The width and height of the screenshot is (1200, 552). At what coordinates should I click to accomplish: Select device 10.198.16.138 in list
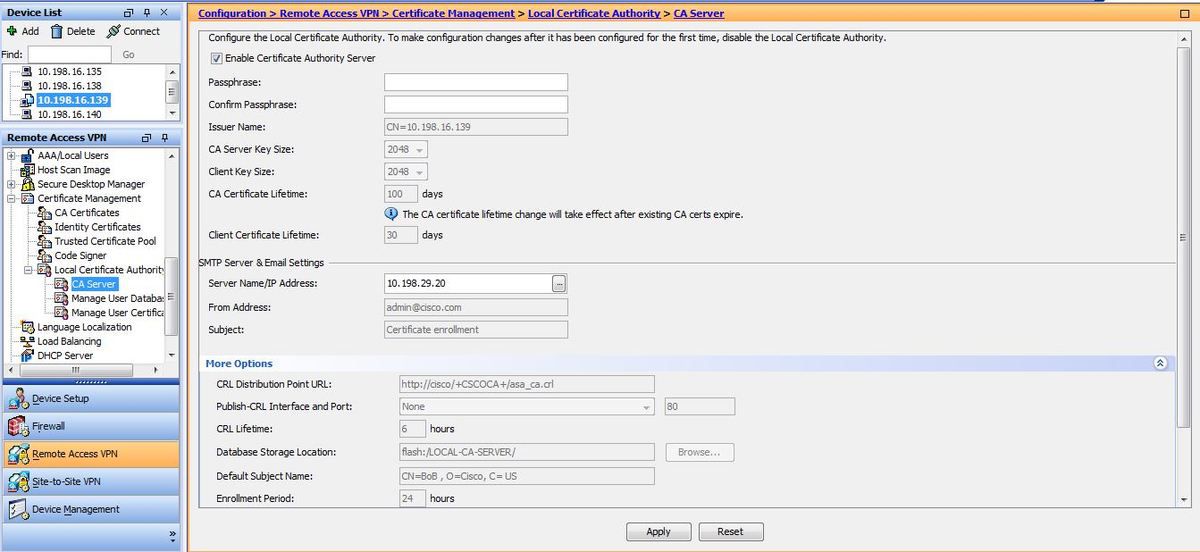click(69, 86)
